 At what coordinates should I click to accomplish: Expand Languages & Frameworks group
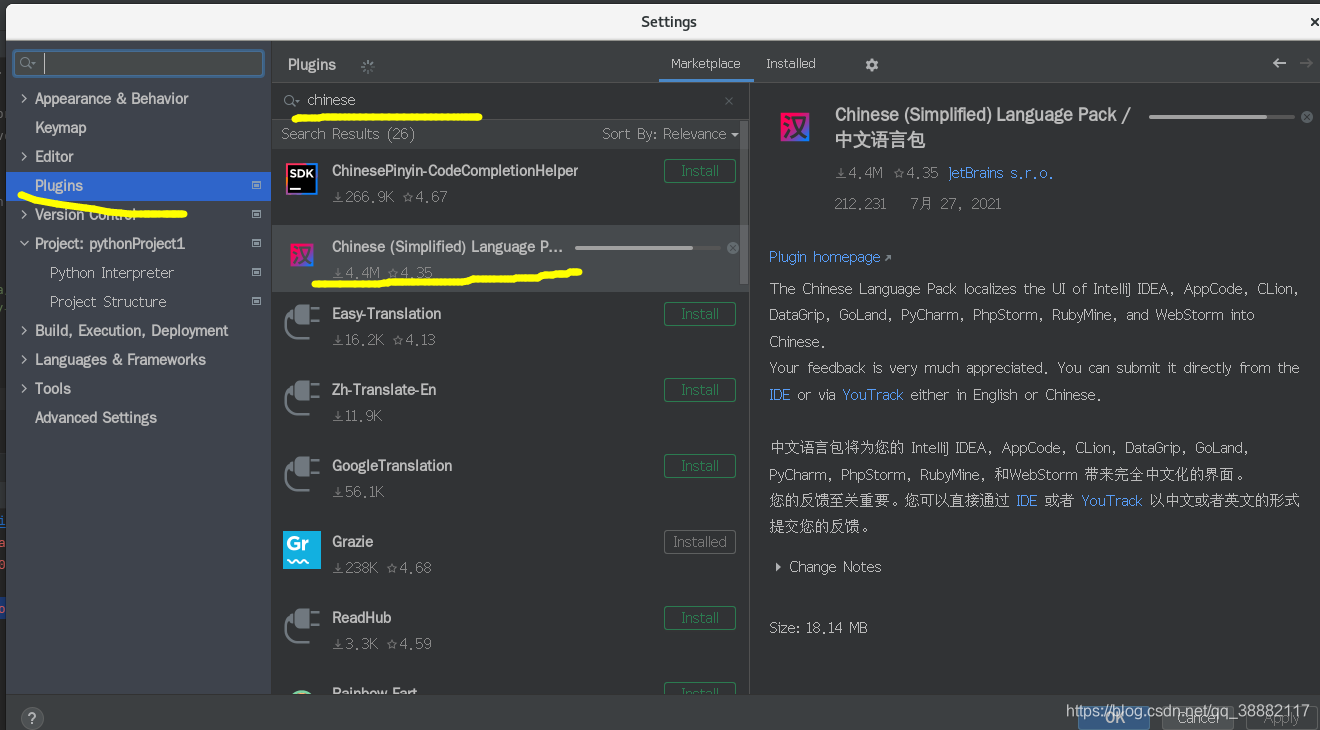(24, 359)
